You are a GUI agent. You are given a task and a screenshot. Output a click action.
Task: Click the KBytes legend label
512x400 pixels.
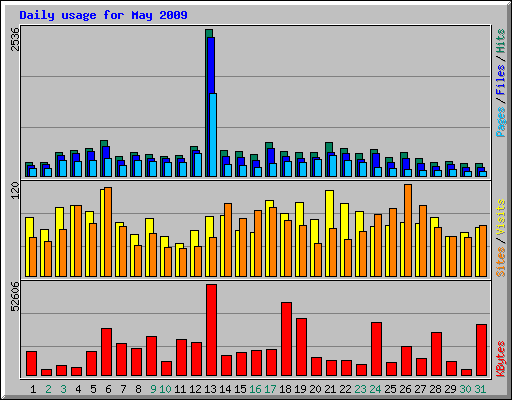click(x=501, y=359)
